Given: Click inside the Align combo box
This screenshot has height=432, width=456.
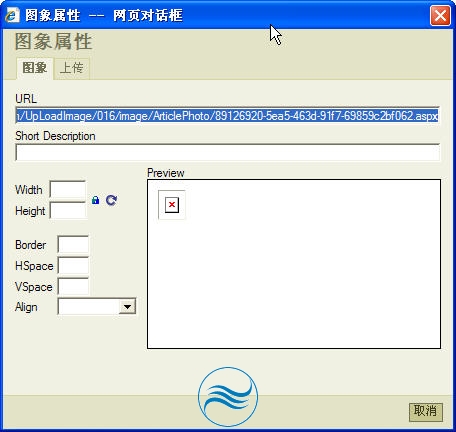Looking at the screenshot, I should 89,306.
